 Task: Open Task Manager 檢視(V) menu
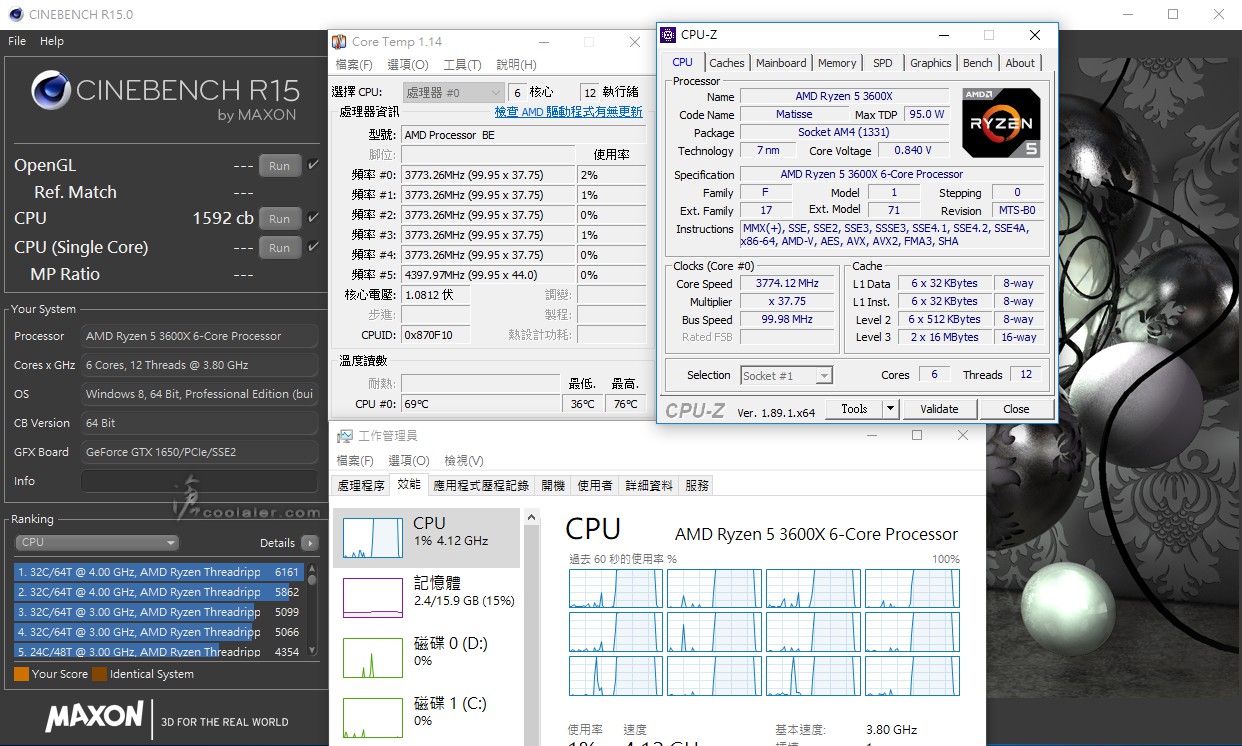(464, 461)
